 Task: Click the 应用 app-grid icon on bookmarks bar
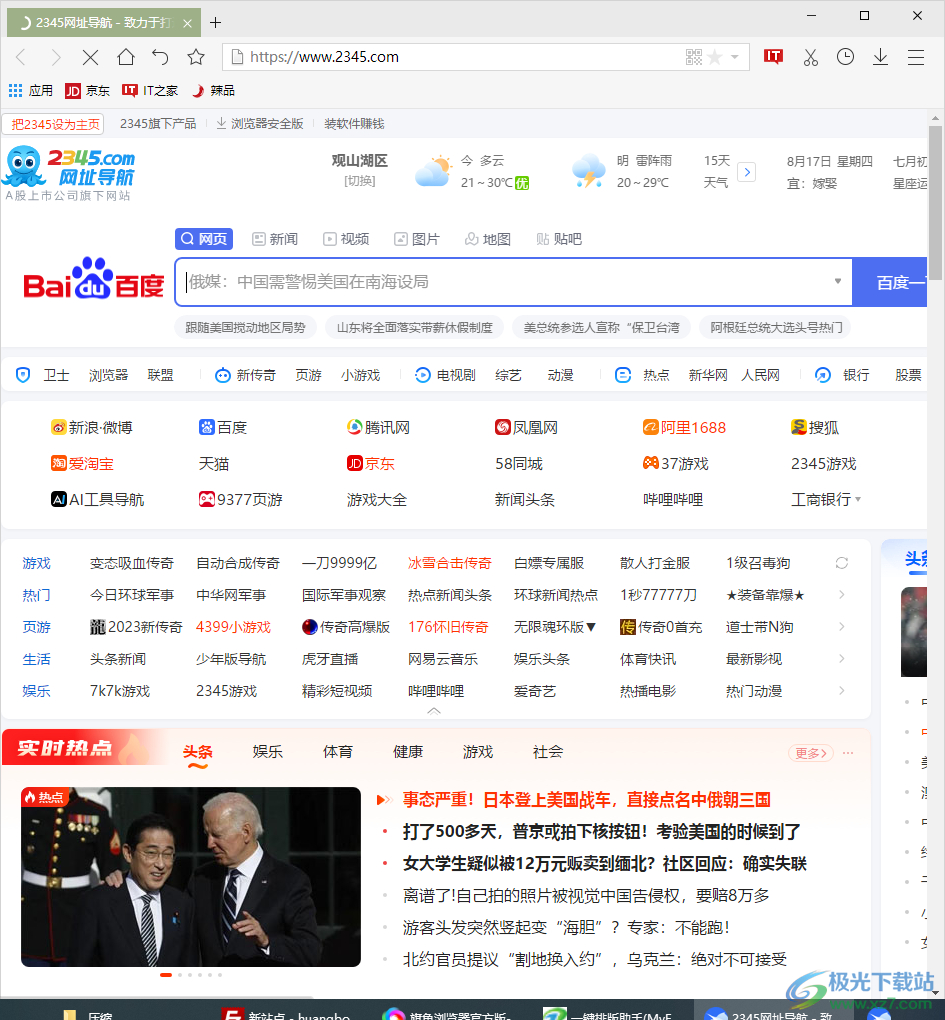tap(16, 90)
